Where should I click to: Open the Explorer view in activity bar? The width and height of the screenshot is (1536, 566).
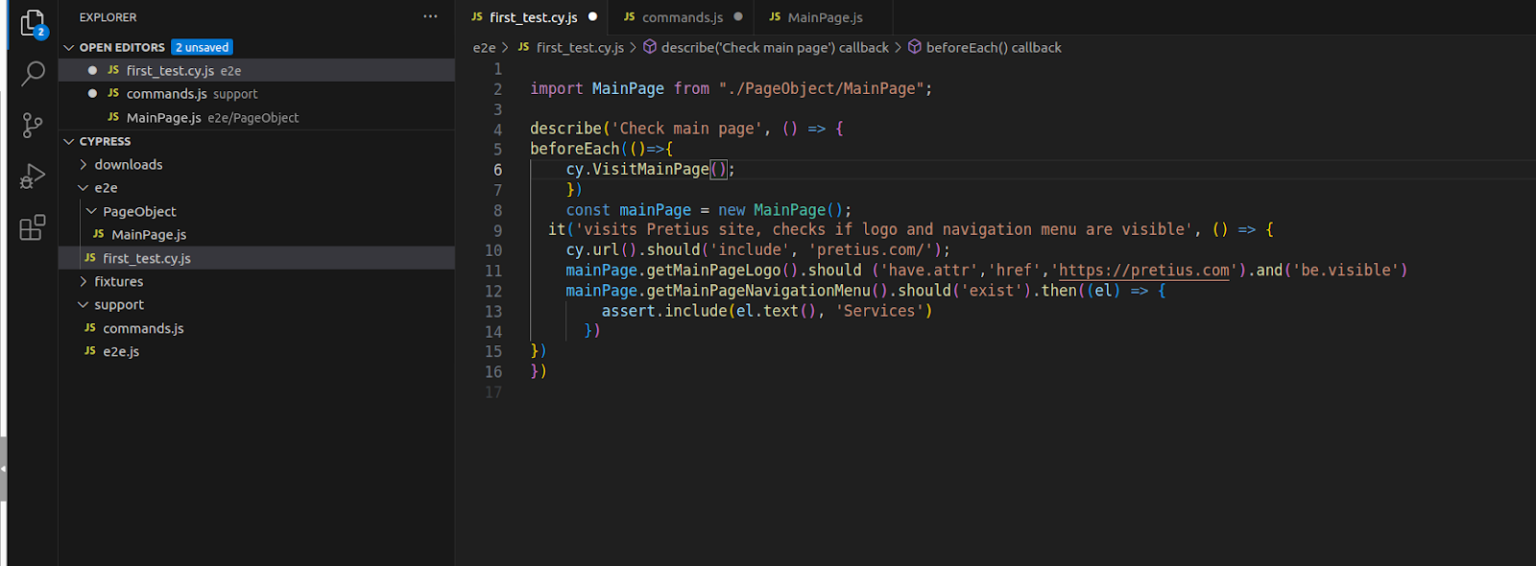pos(33,23)
